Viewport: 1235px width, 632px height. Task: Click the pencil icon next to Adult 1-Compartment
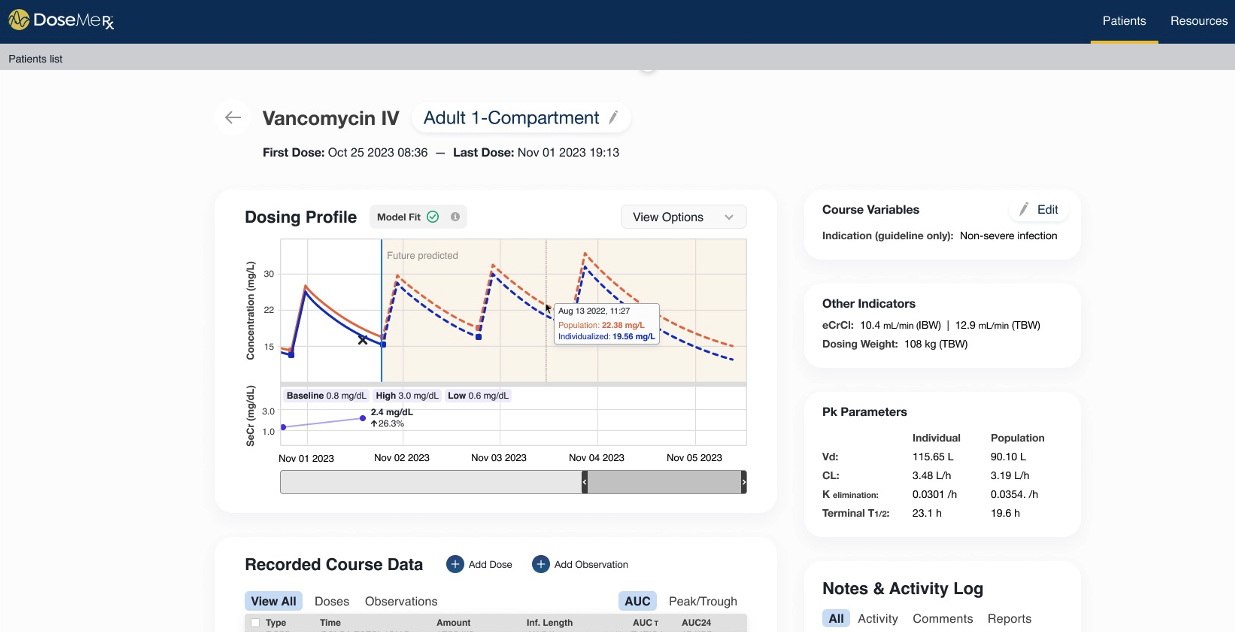[614, 118]
